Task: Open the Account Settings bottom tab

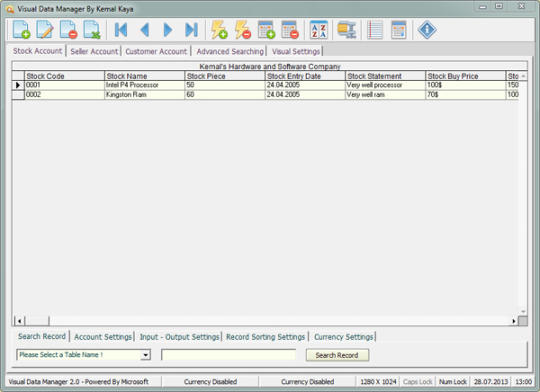Action: coord(103,337)
